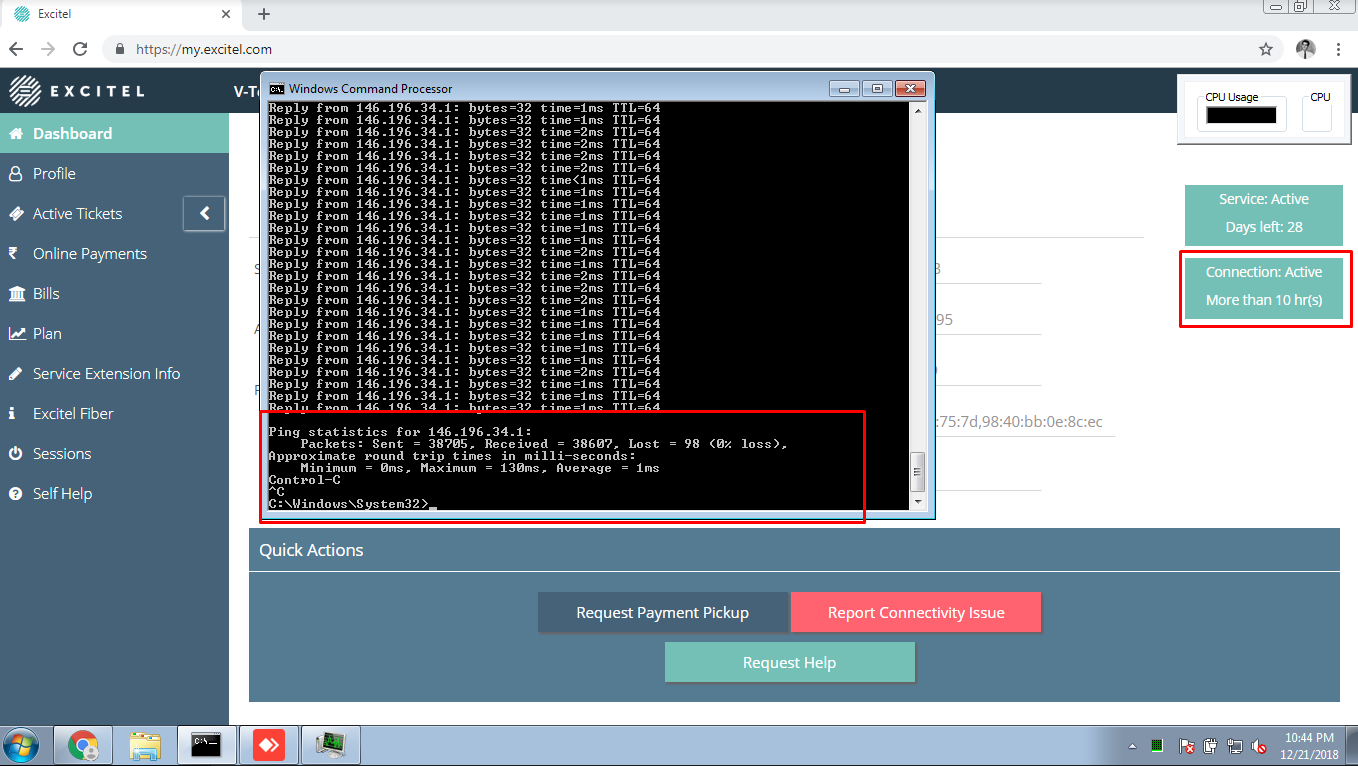This screenshot has height=766, width=1358.
Task: Click the command prompt vertical scrollbar
Action: click(x=917, y=300)
